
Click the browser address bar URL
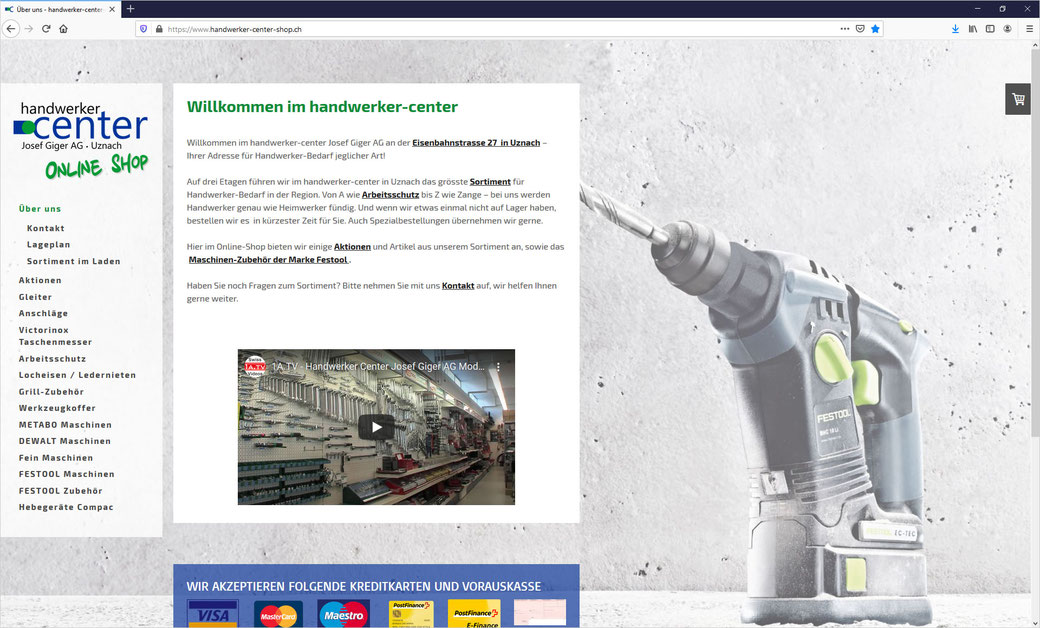(x=235, y=29)
